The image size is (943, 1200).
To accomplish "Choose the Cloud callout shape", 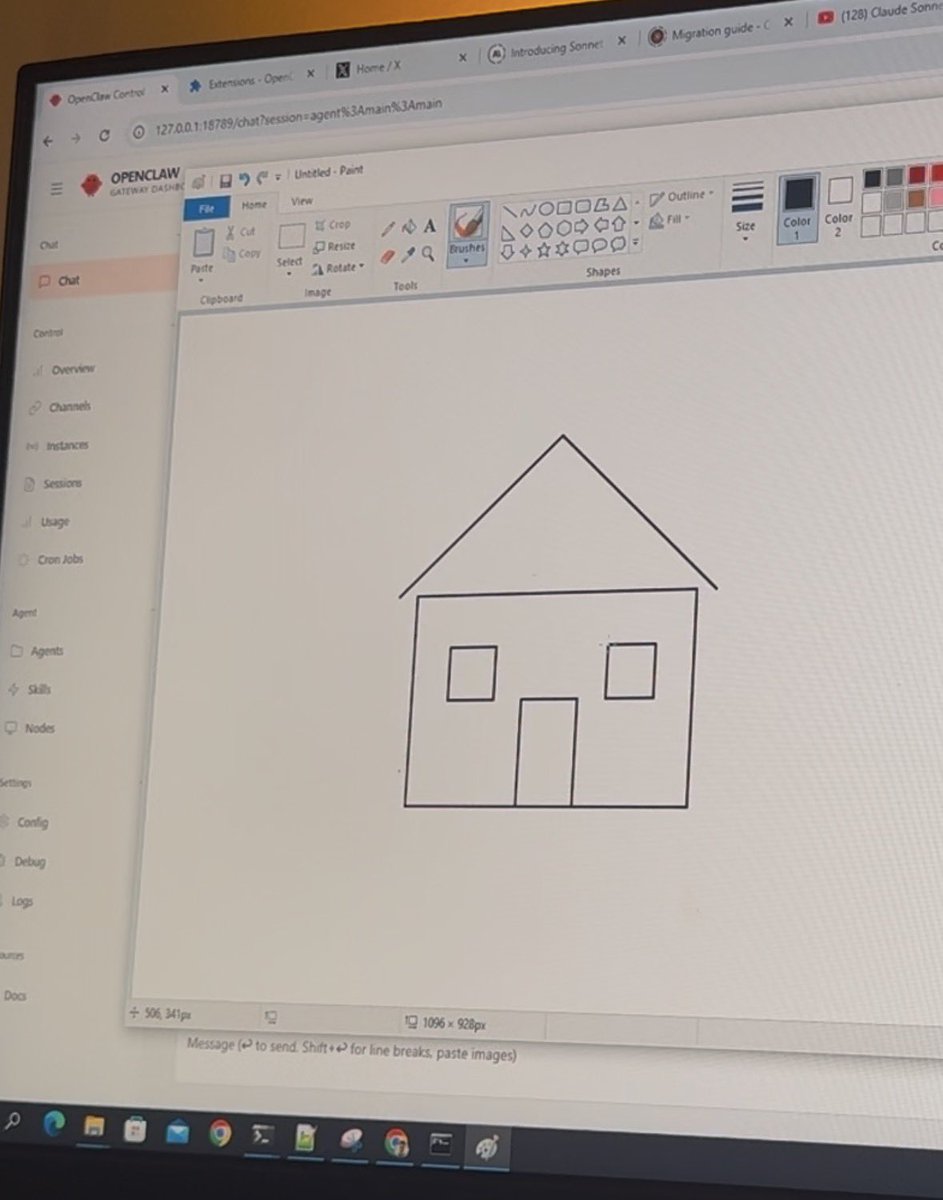I will click(x=619, y=244).
